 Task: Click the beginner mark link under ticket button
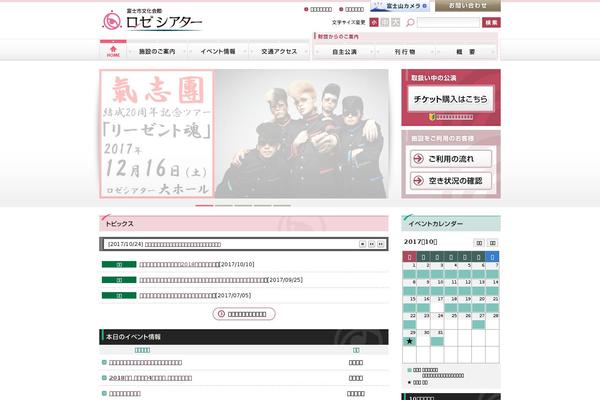451,117
